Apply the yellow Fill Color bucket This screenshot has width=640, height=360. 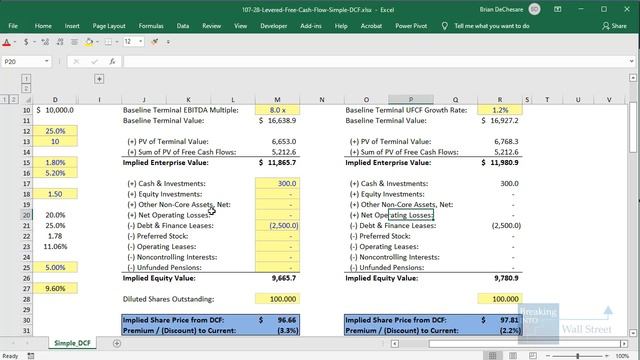89,42
